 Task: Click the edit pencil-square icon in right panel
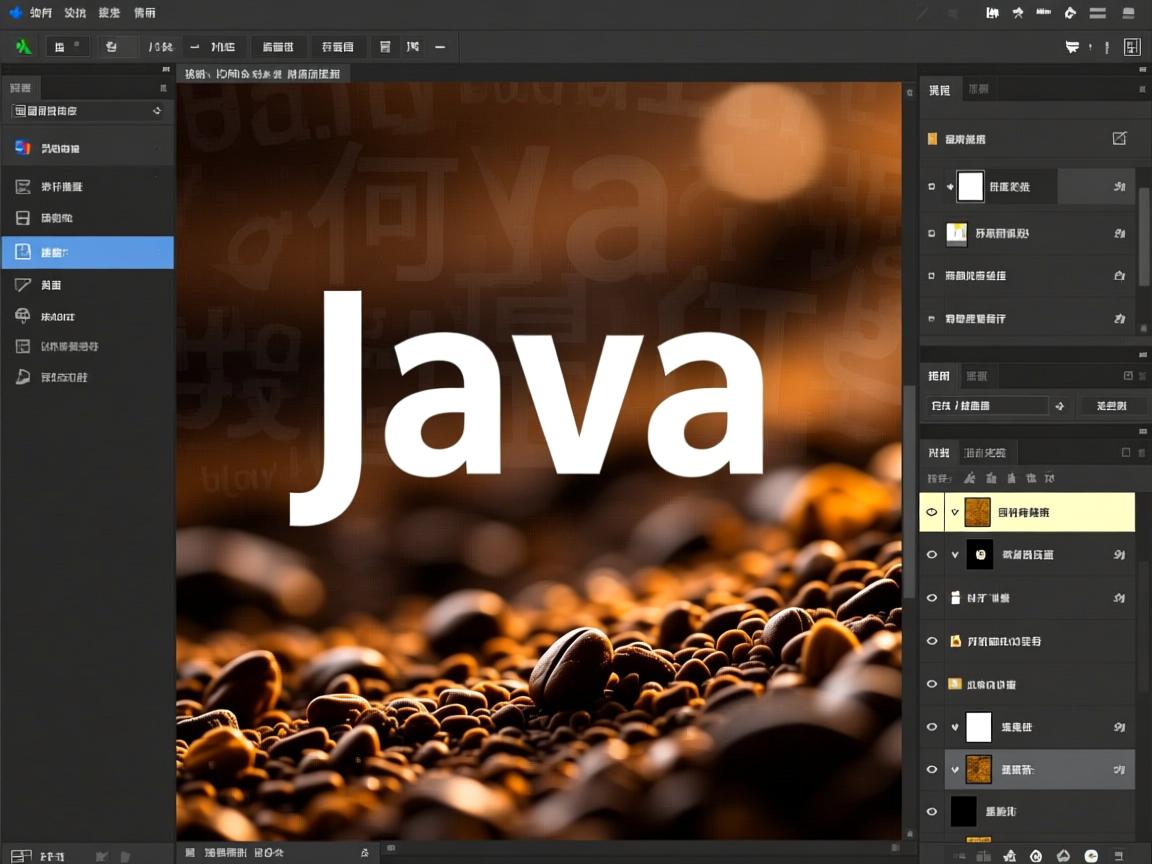[x=1119, y=139]
